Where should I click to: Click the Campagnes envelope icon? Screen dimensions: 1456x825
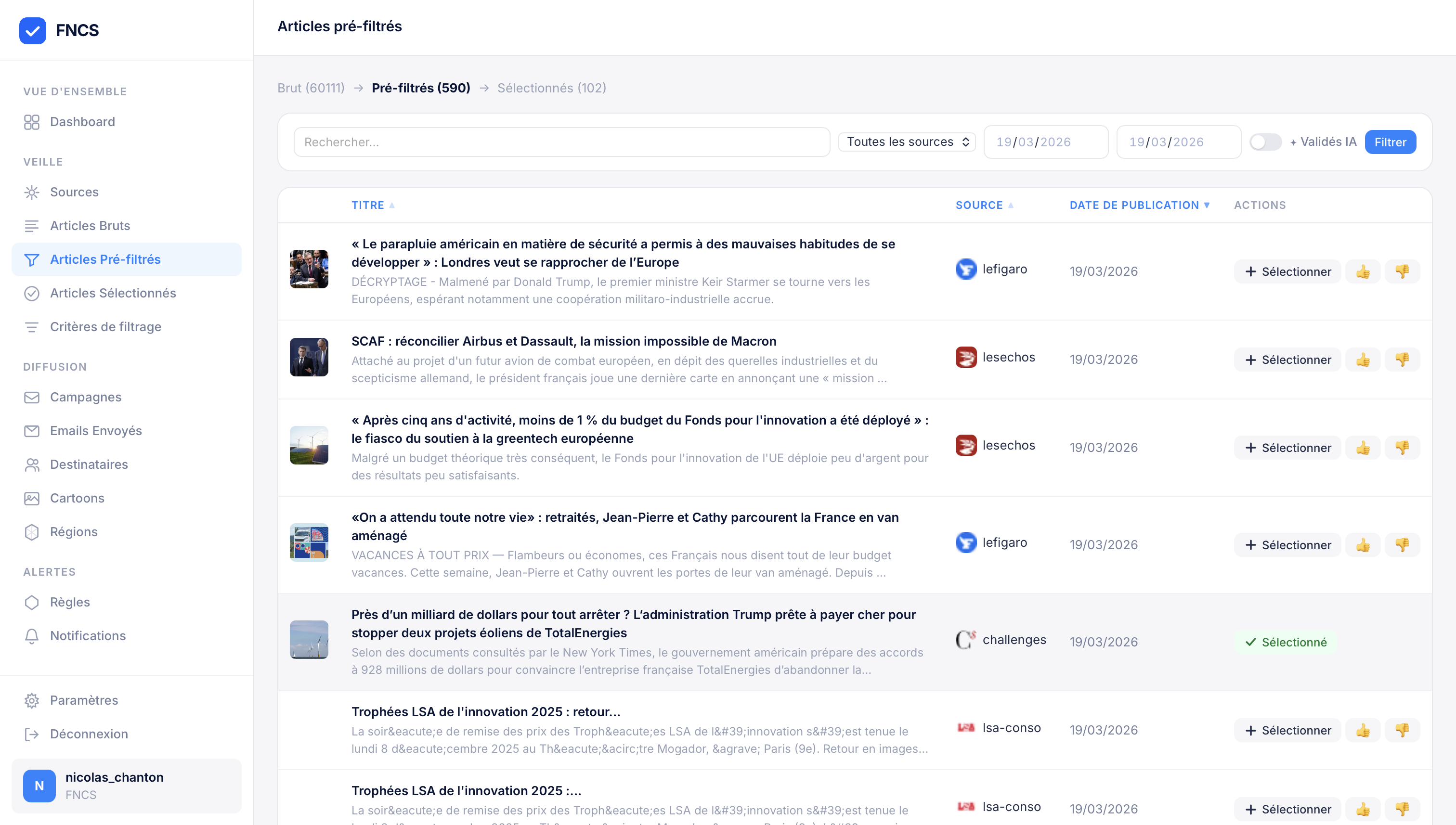coord(32,397)
